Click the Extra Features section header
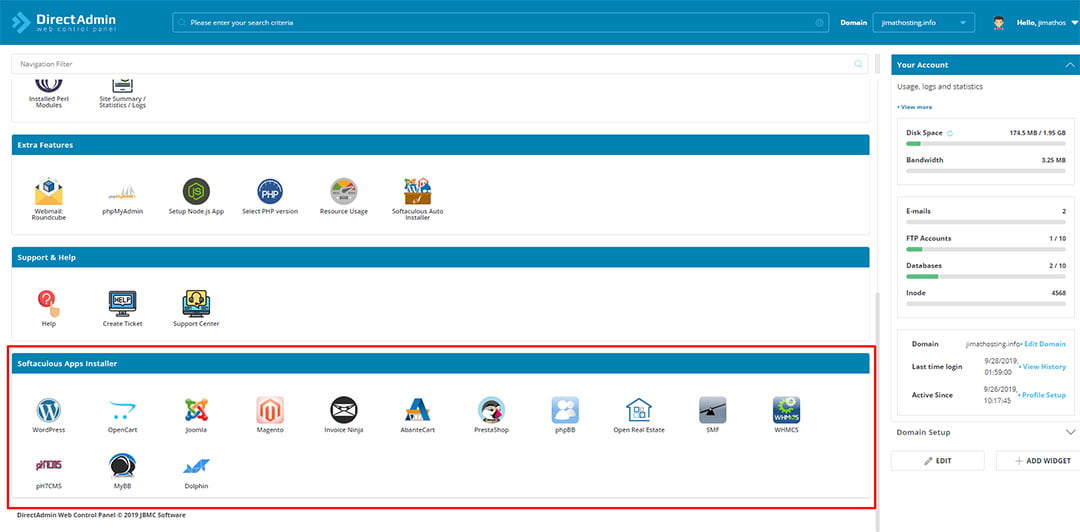Viewport: 1080px width, 532px height. pyautogui.click(x=441, y=145)
